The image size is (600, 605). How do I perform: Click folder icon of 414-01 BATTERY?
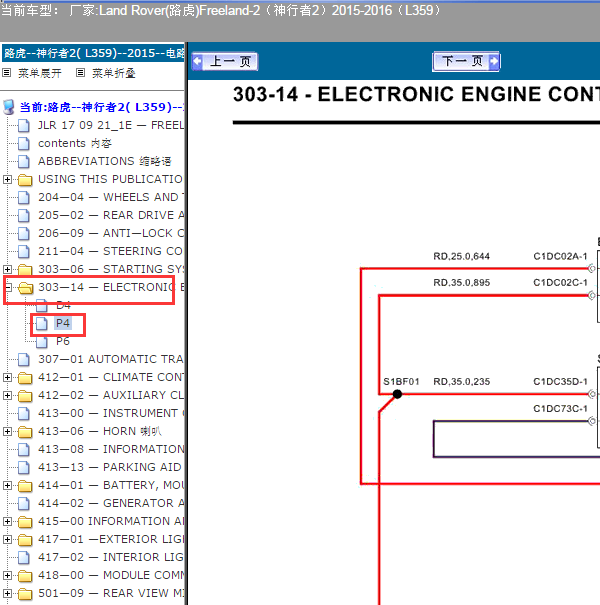(25, 485)
